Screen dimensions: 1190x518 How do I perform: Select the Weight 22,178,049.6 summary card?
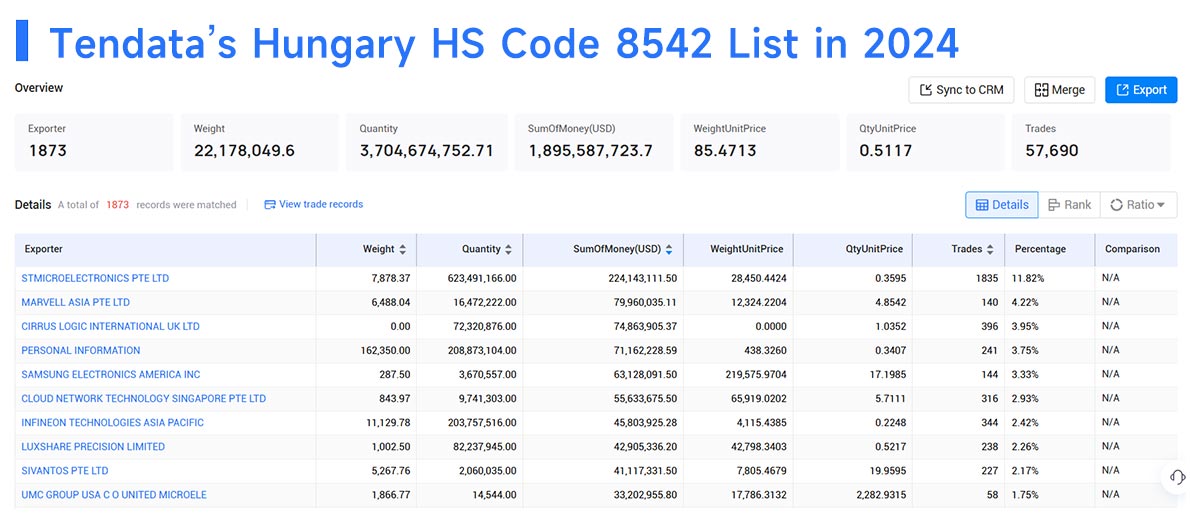coord(260,142)
